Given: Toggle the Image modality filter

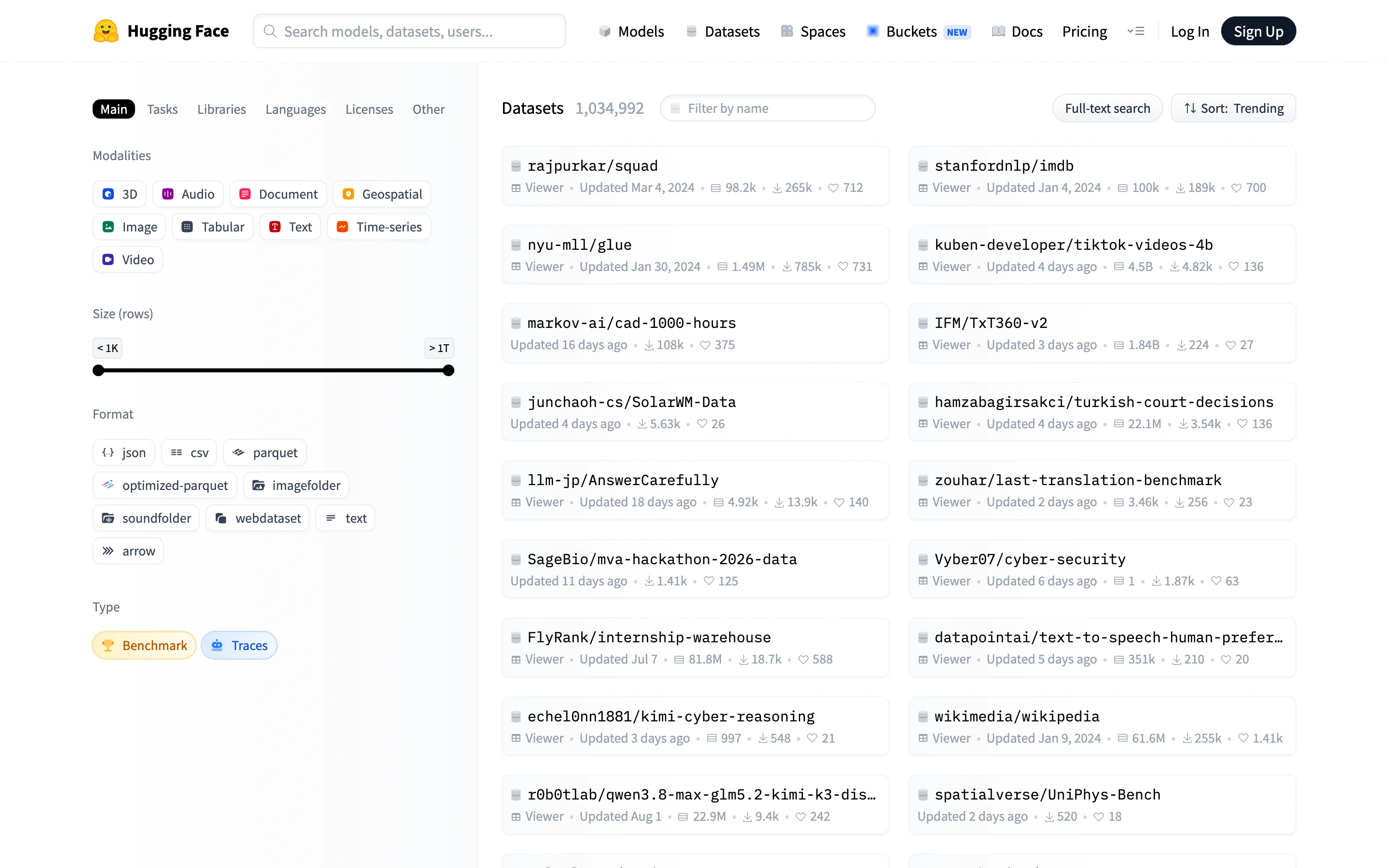Looking at the screenshot, I should point(129,227).
